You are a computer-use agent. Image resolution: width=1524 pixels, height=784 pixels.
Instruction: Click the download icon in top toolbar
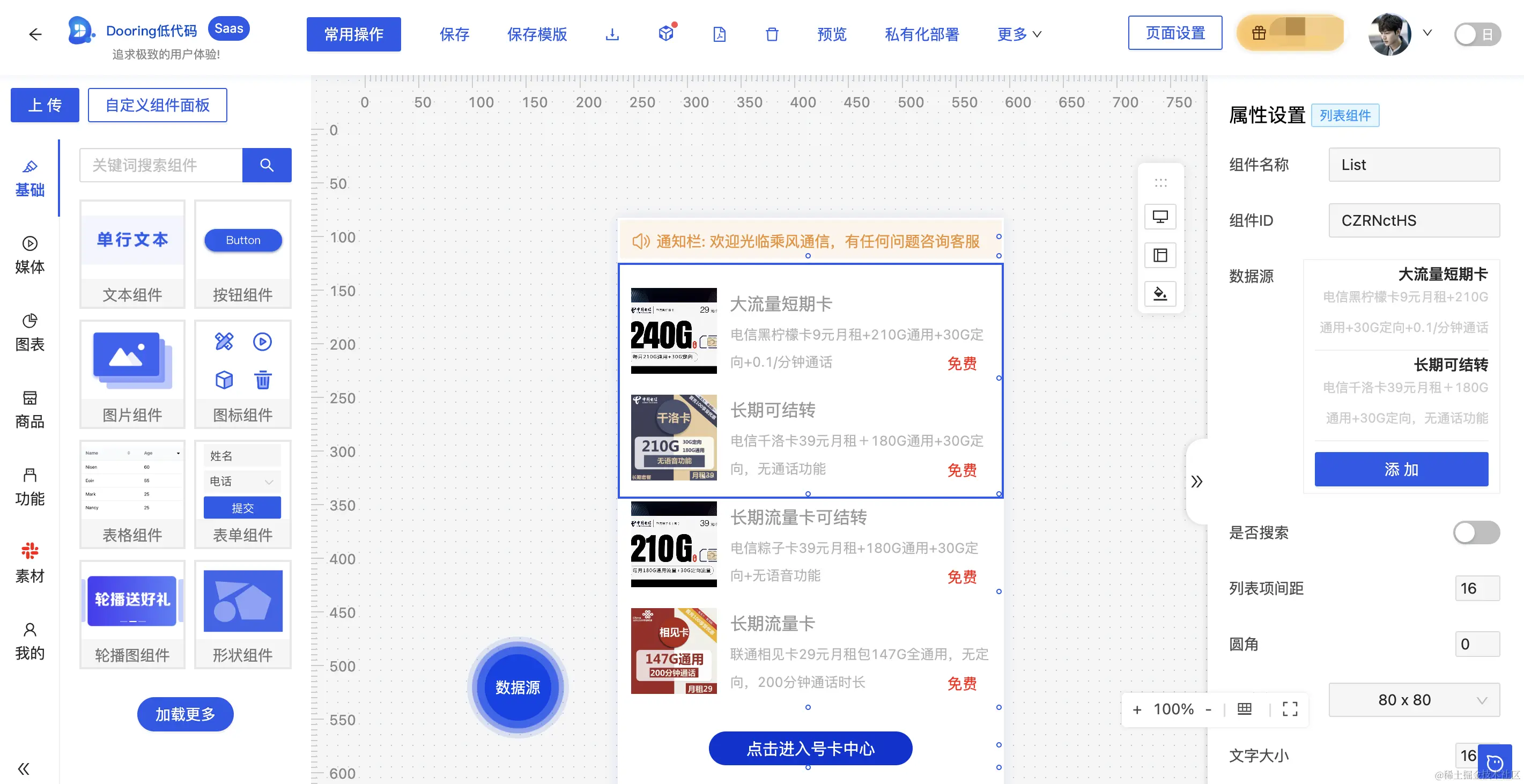[612, 34]
